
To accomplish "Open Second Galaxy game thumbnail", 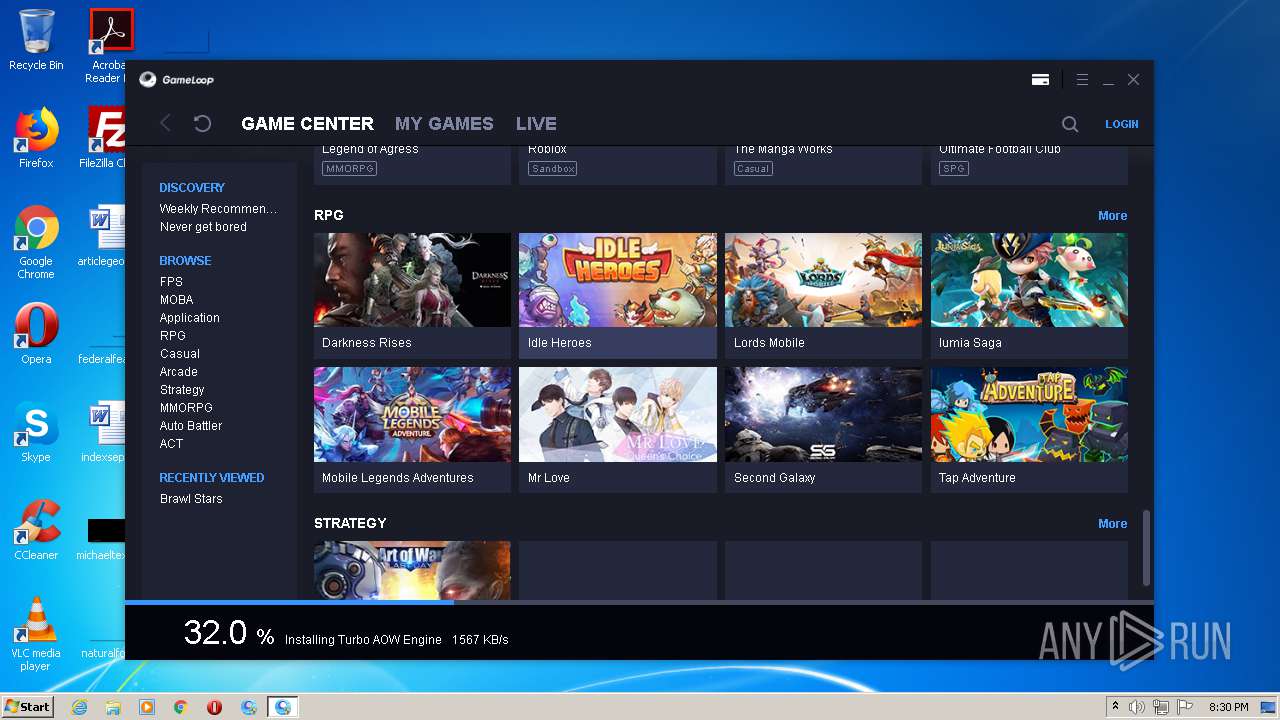I will (x=823, y=414).
